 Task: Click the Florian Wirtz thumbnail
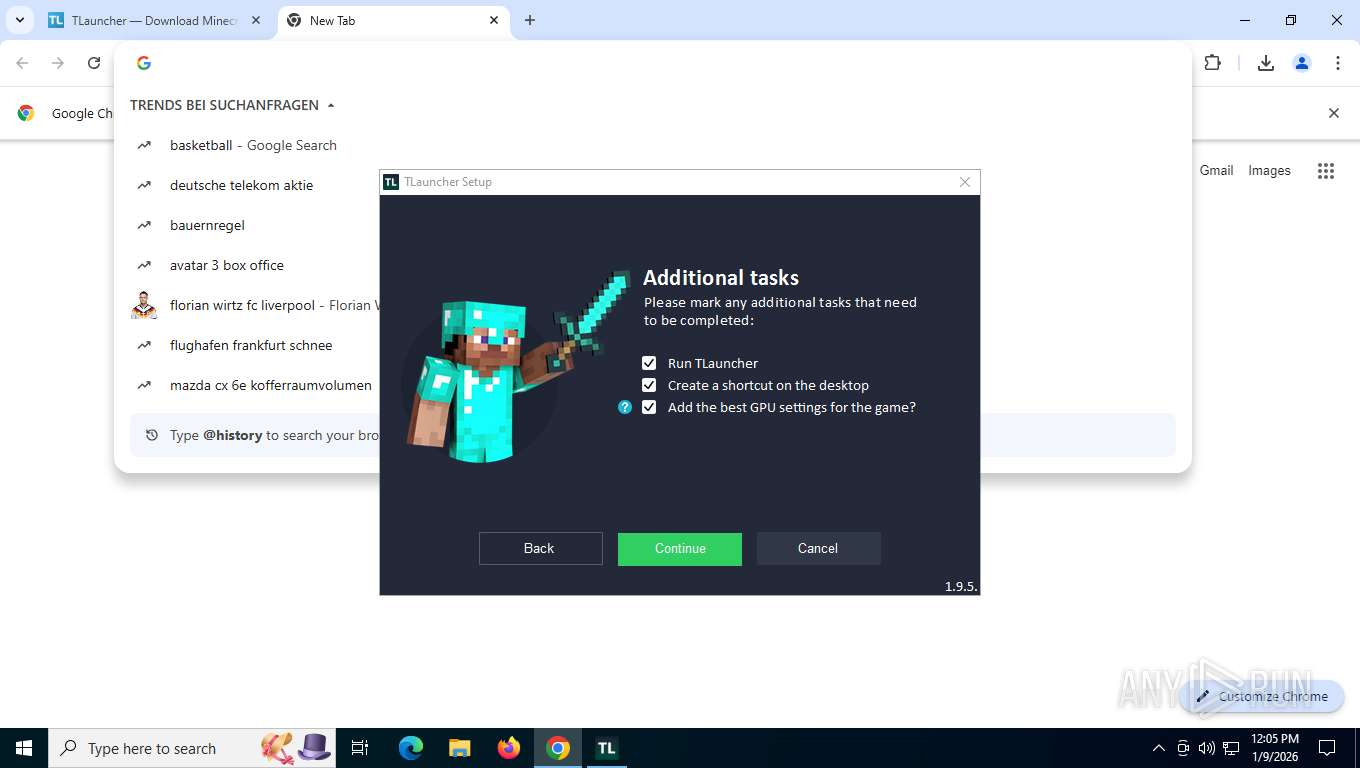tap(144, 305)
